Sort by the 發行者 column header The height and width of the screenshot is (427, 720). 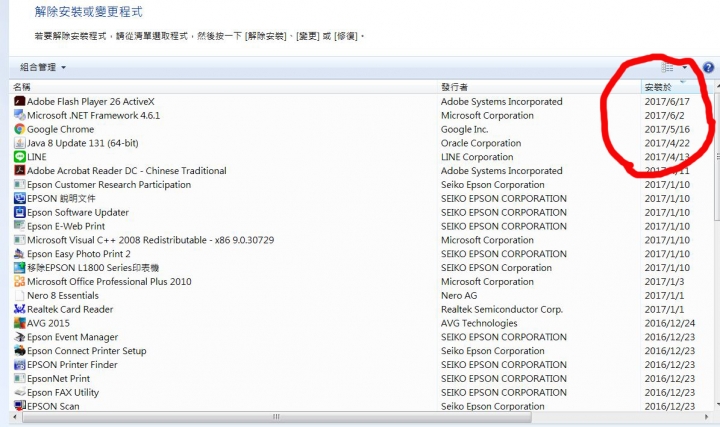coord(539,87)
